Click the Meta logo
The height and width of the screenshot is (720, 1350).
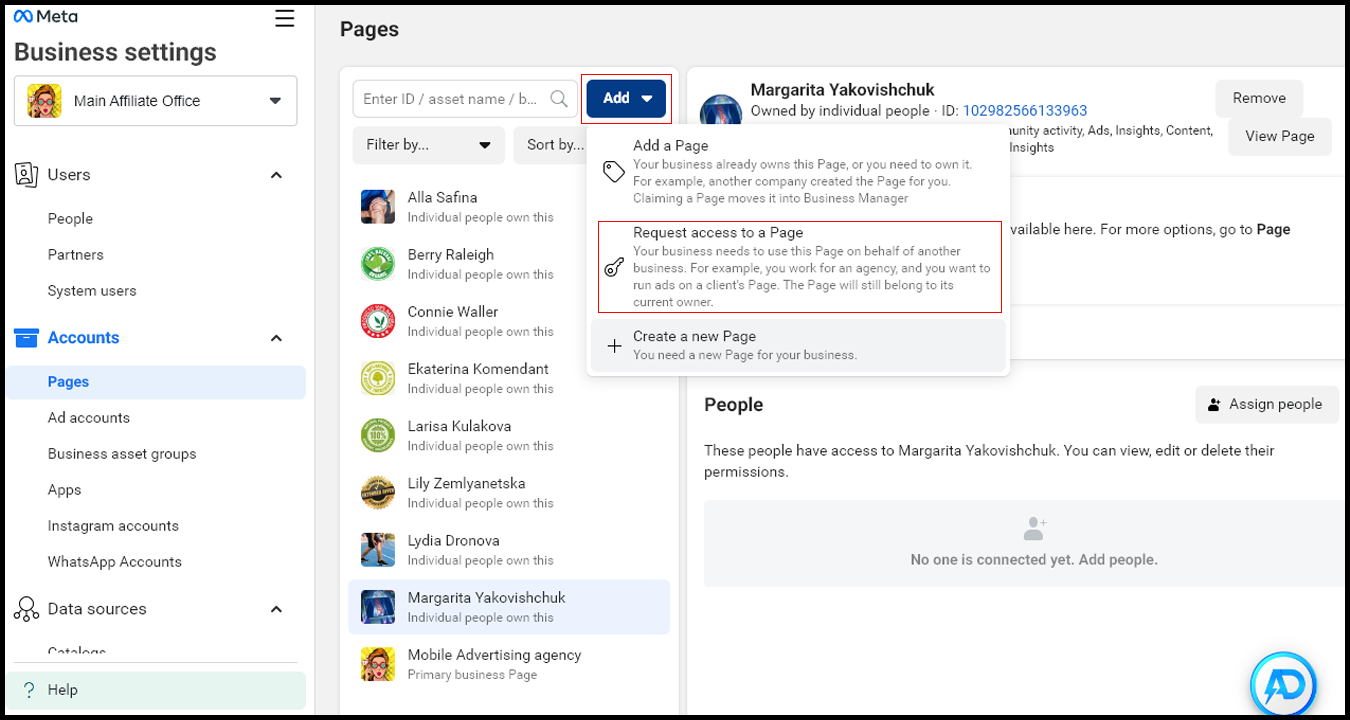46,17
